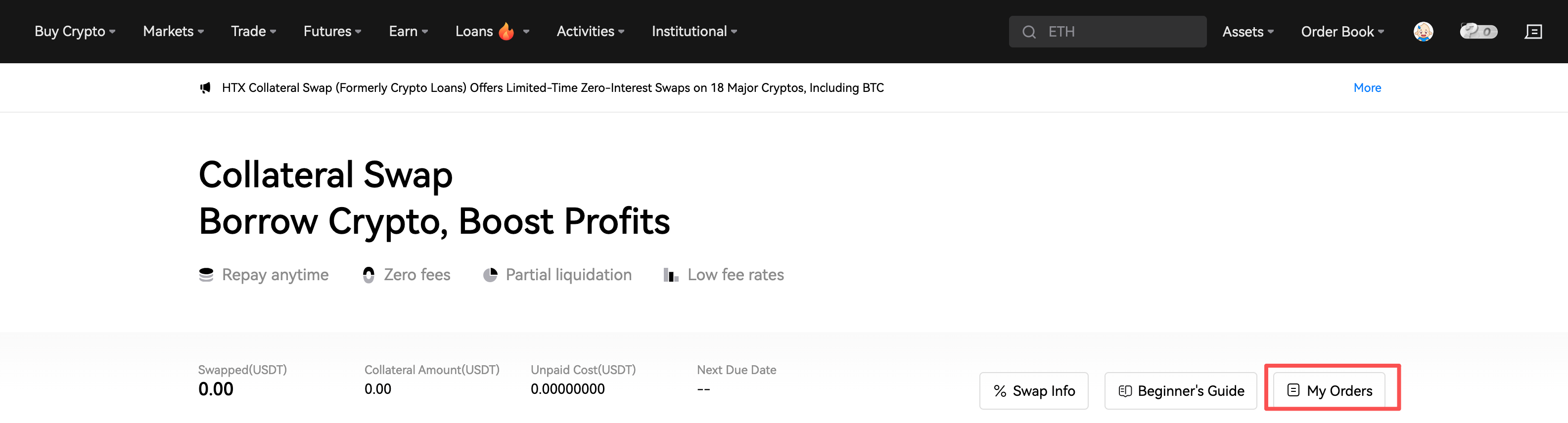This screenshot has height=423, width=1568.
Task: Click the My Orders button
Action: 1330,391
